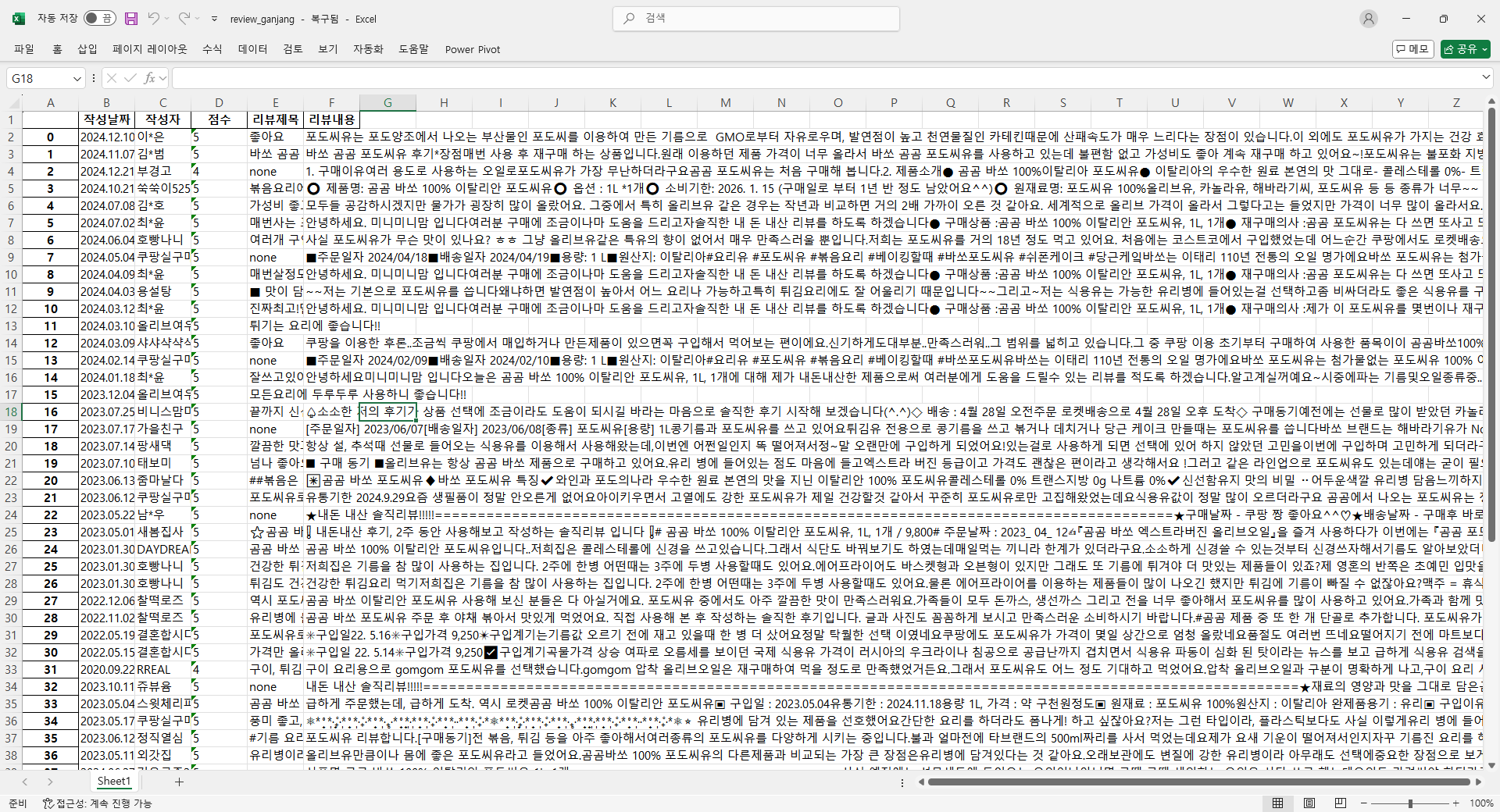Open the user account profile icon
Screen dimensions: 1500x812
[x=1368, y=19]
